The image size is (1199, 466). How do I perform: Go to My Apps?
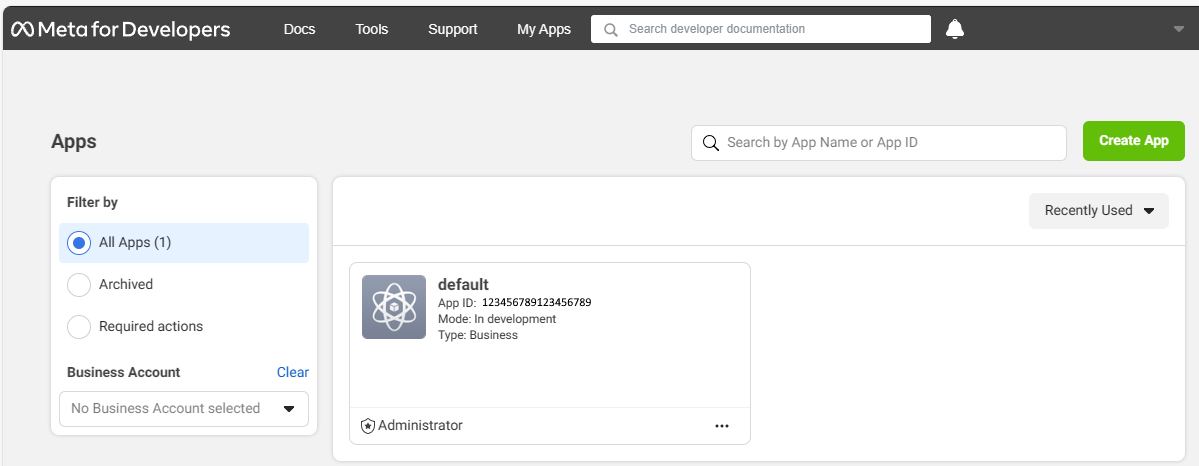click(544, 29)
